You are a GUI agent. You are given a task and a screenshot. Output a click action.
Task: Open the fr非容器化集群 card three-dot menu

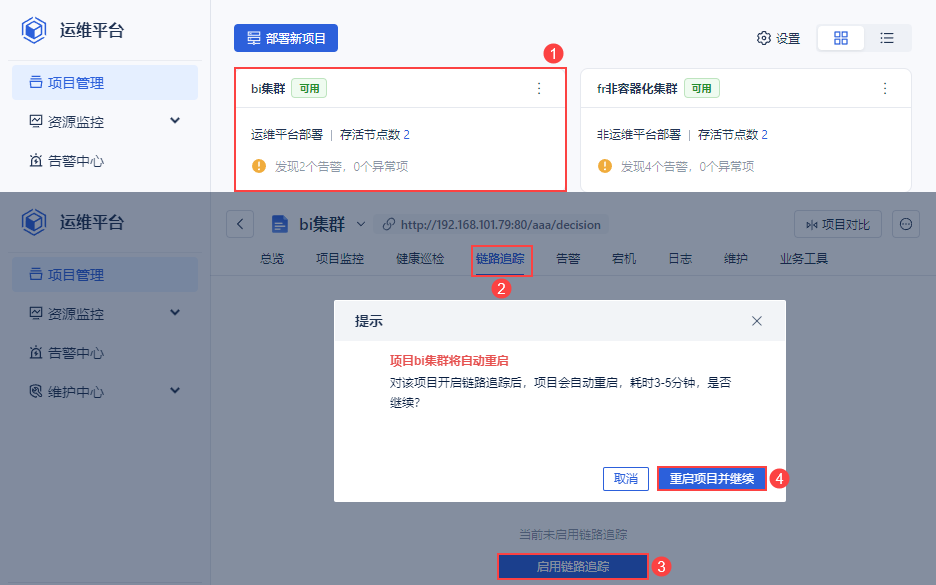coord(885,88)
